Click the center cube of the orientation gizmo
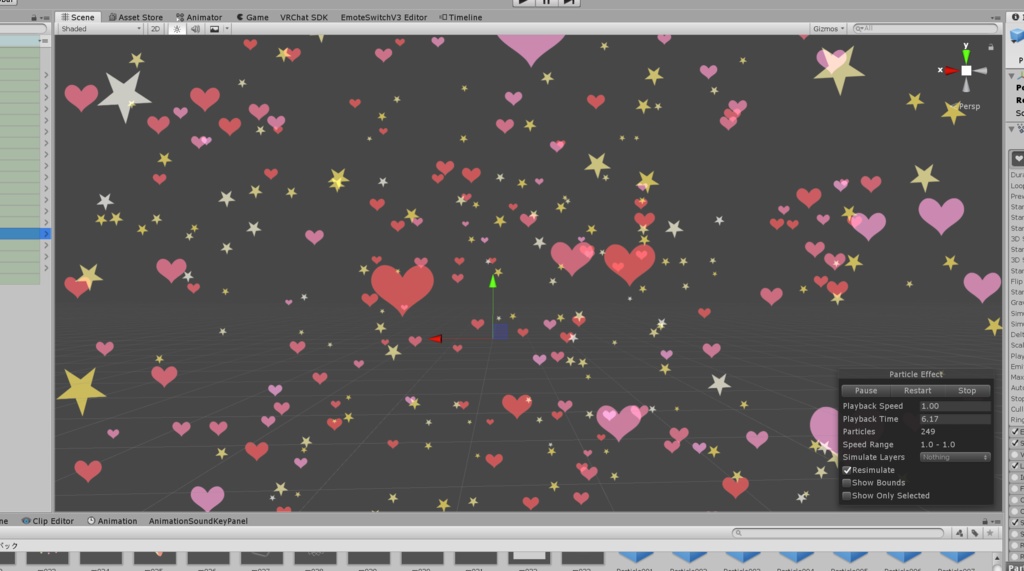The width and height of the screenshot is (1024, 571). (x=966, y=71)
